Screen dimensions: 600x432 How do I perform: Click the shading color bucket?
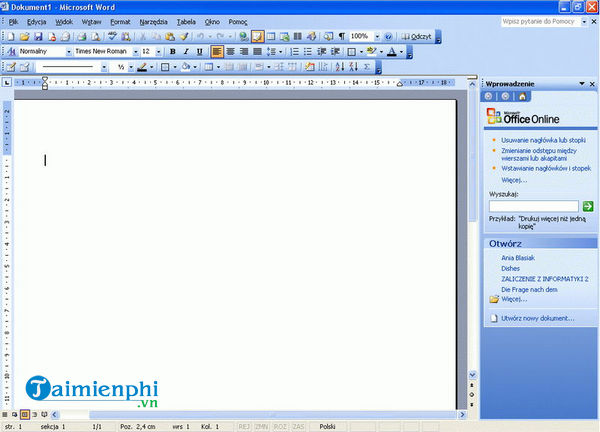tap(186, 67)
